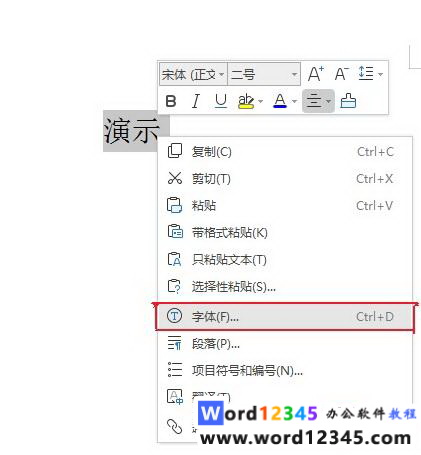421x455 pixels.
Task: Click the center alignment button
Action: tap(314, 101)
